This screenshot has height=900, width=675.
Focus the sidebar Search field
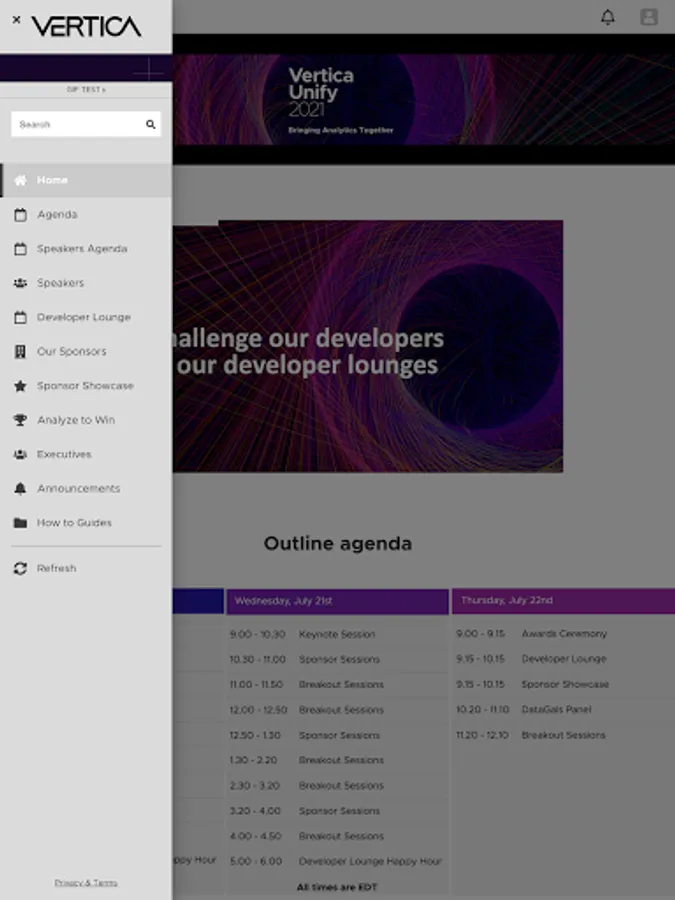point(86,124)
